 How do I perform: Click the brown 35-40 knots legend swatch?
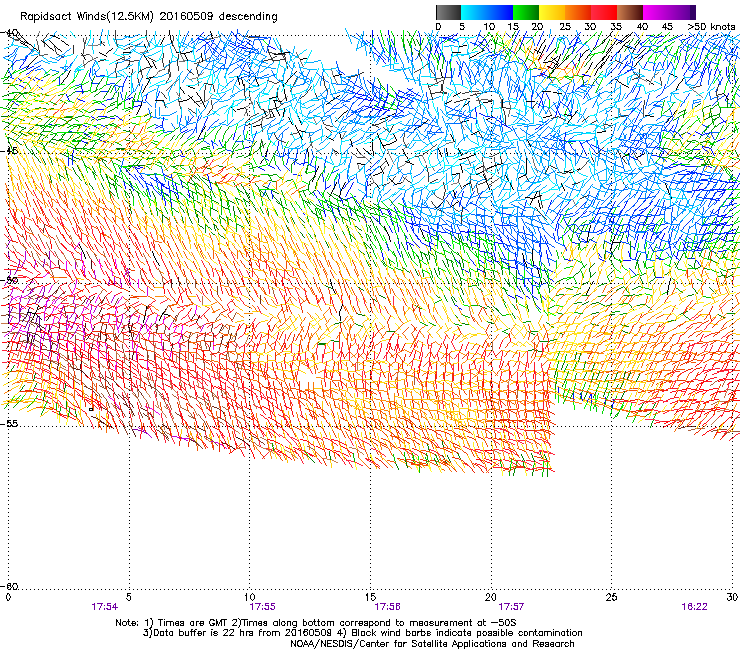click(x=630, y=12)
